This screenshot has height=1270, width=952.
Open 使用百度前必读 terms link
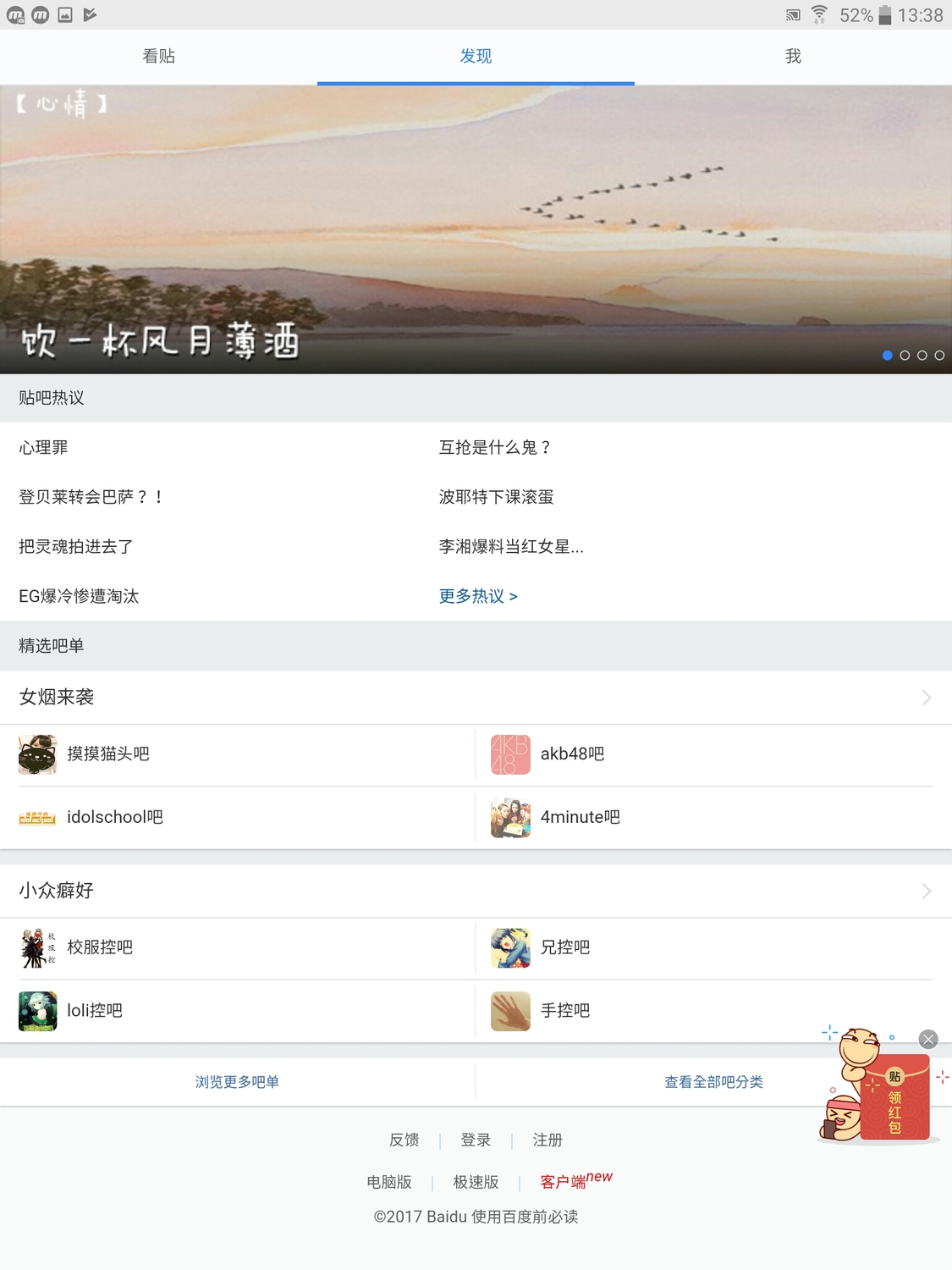pos(526,1217)
